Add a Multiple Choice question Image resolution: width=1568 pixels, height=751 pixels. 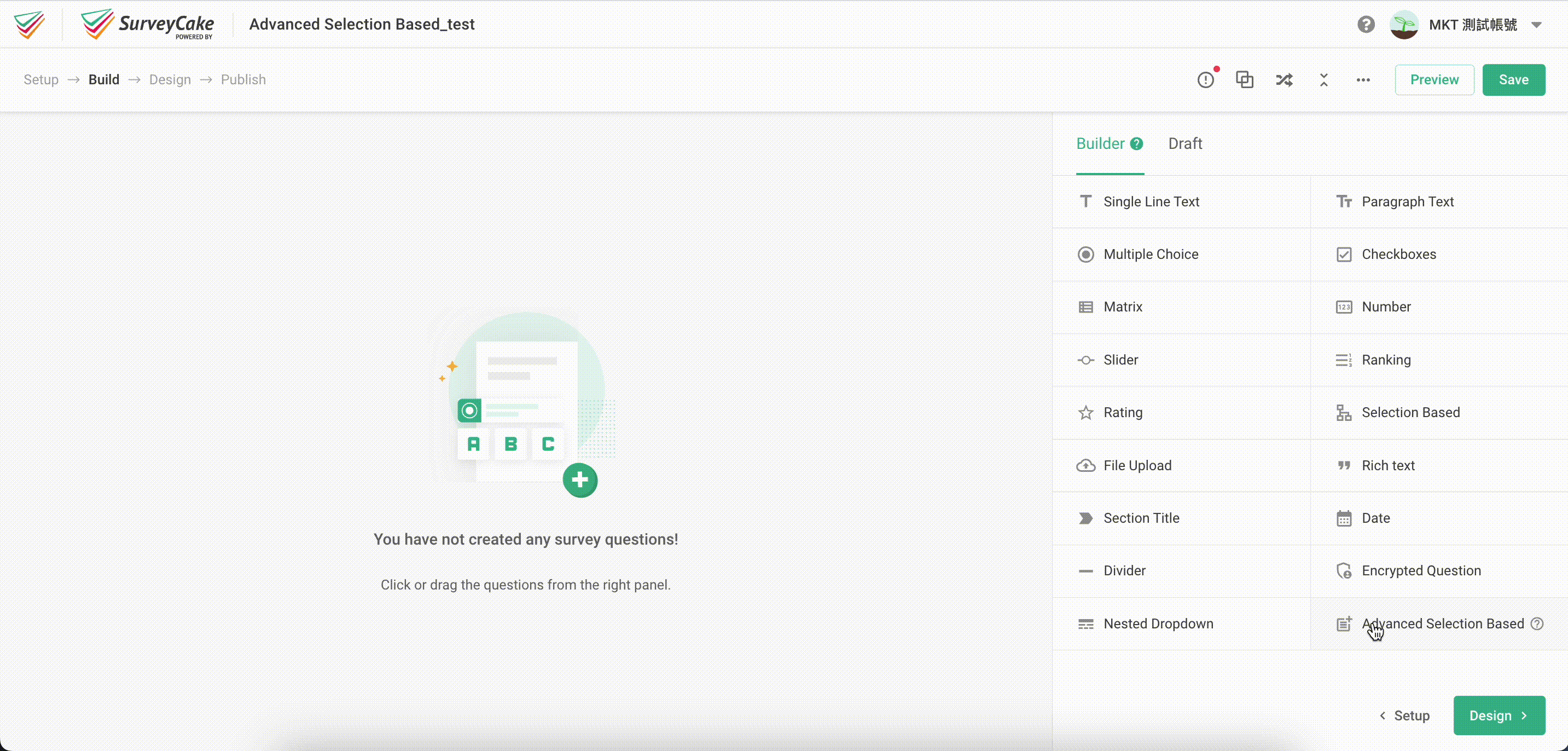tap(1151, 254)
